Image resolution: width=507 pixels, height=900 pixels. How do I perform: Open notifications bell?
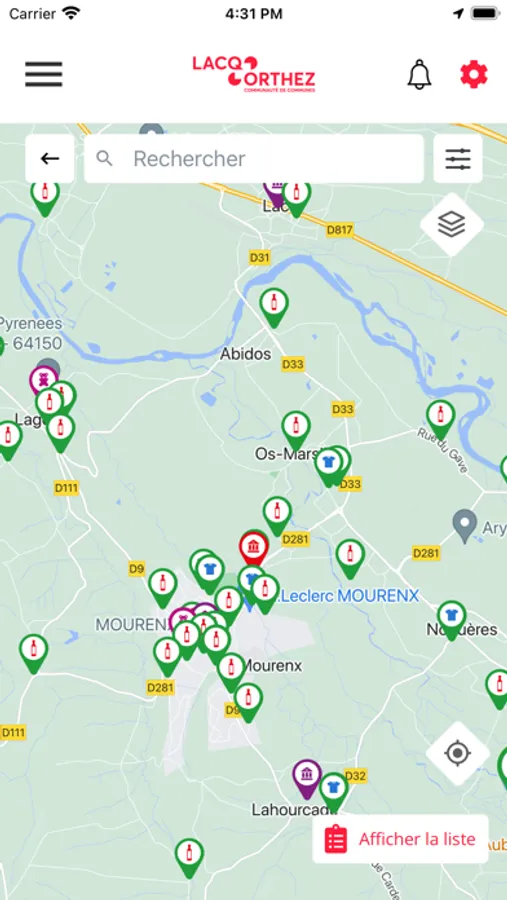[x=419, y=74]
